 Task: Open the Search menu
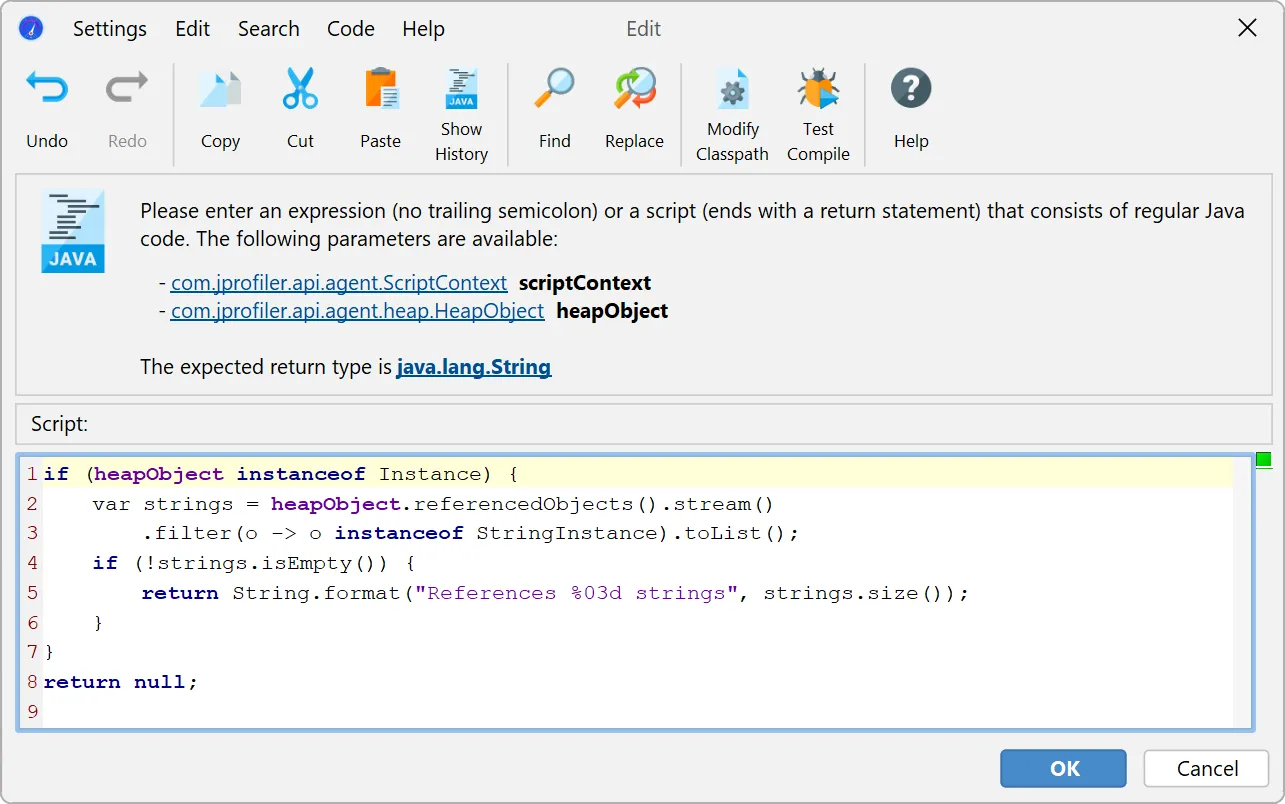coord(269,29)
